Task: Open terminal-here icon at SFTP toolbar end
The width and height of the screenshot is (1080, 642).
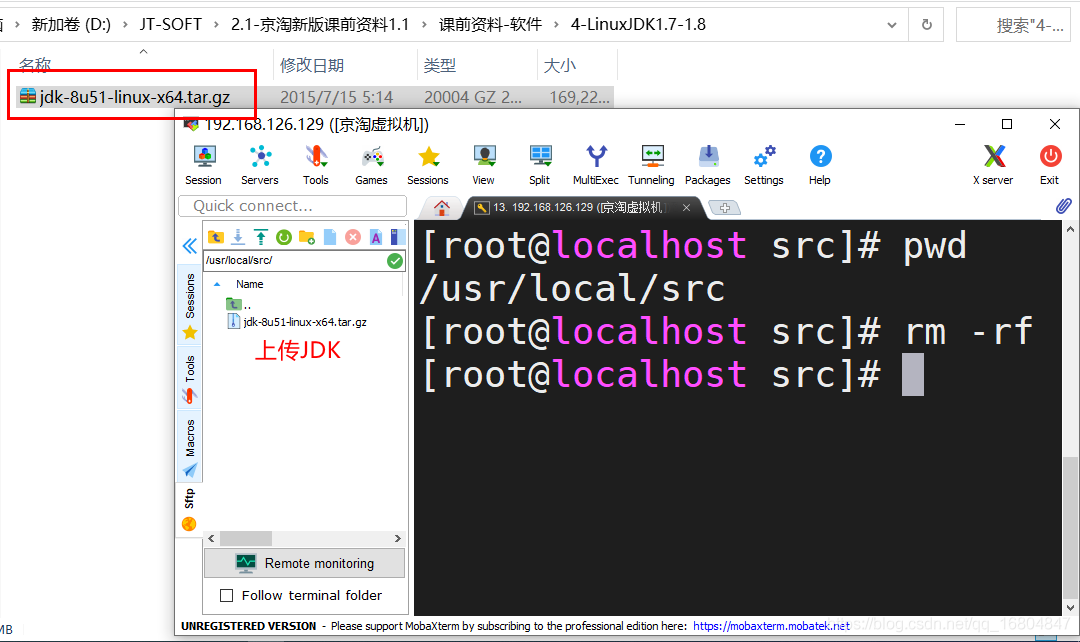Action: click(397, 237)
